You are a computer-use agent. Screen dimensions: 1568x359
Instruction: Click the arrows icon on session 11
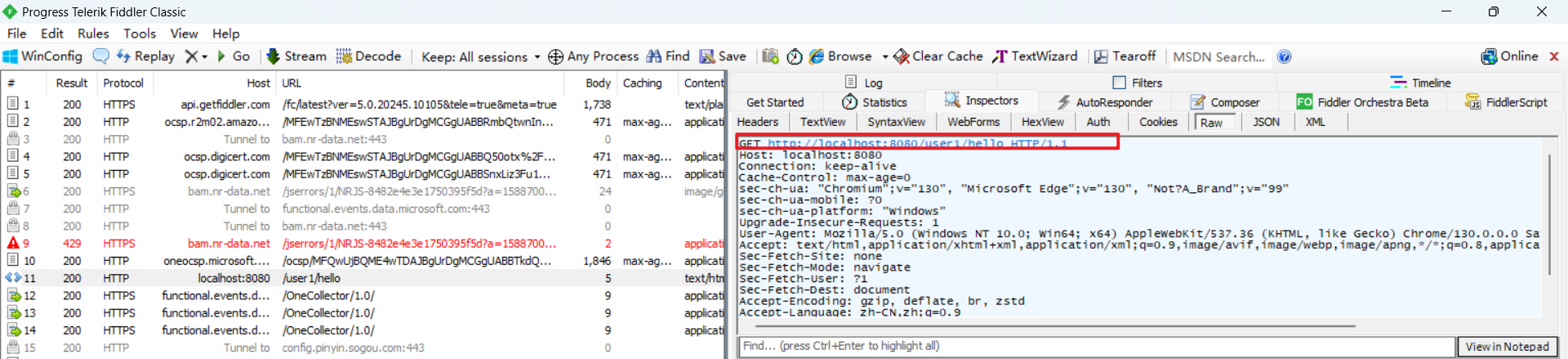pos(13,278)
